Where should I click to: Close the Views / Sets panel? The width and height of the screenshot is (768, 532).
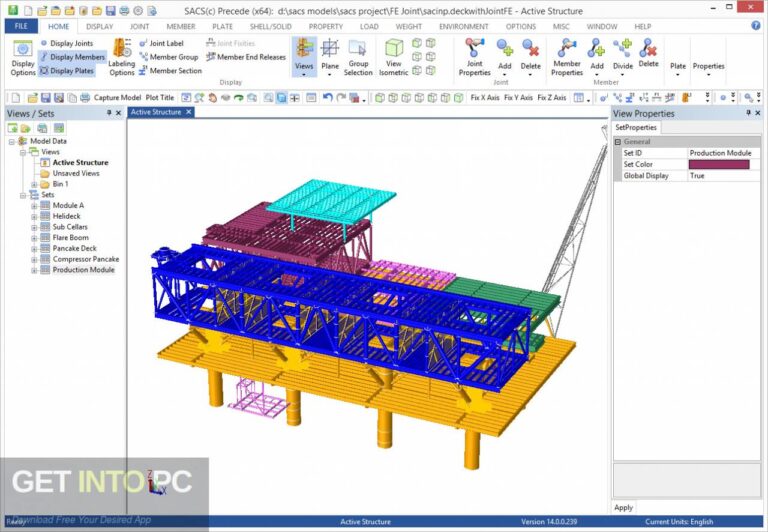pyautogui.click(x=118, y=113)
